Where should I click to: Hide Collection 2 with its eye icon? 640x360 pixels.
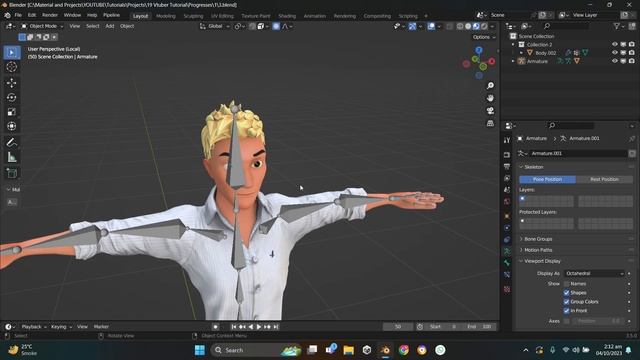[x=615, y=44]
